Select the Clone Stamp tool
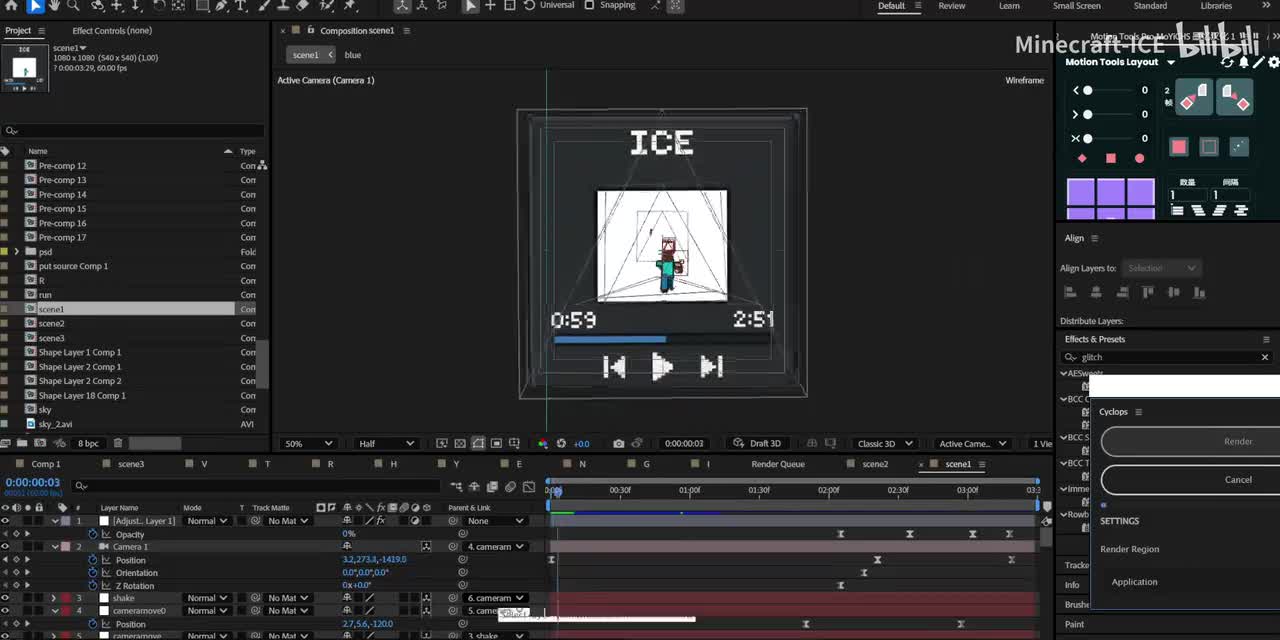1280x640 pixels. click(282, 6)
